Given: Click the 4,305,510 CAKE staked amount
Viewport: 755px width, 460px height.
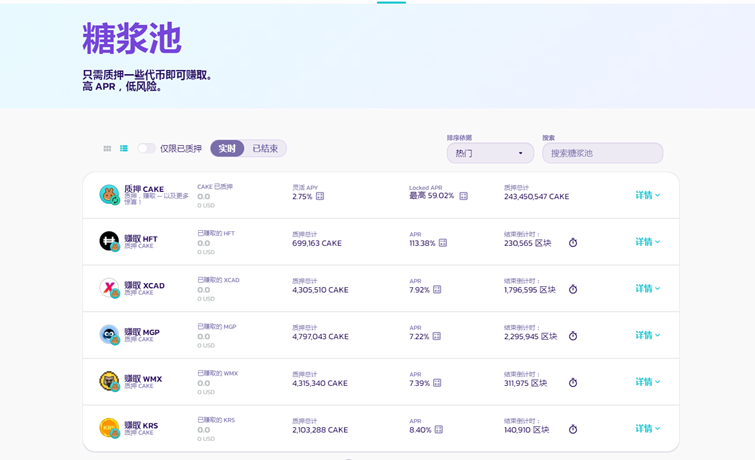Looking at the screenshot, I should pos(320,290).
